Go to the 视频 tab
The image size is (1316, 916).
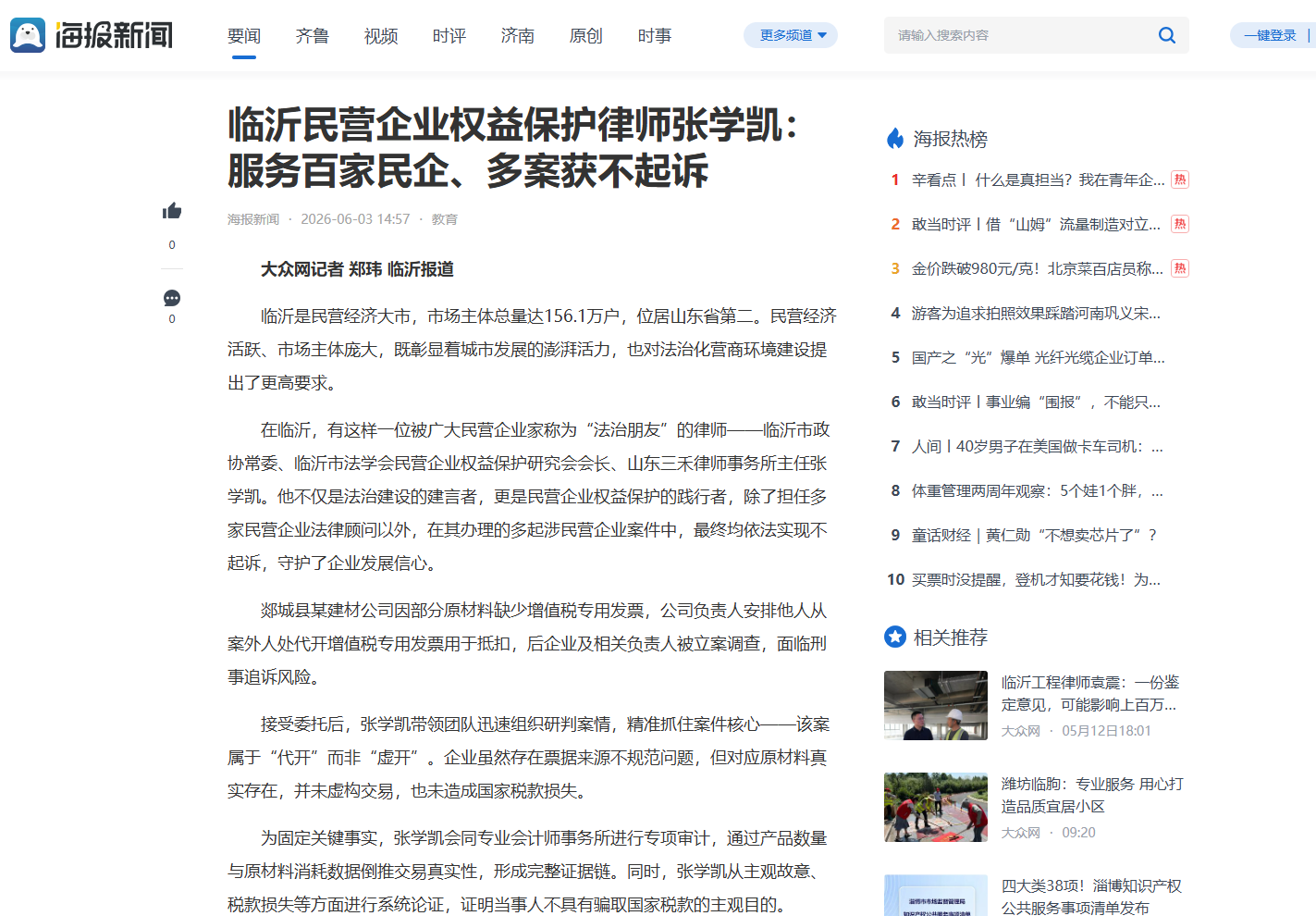(381, 36)
